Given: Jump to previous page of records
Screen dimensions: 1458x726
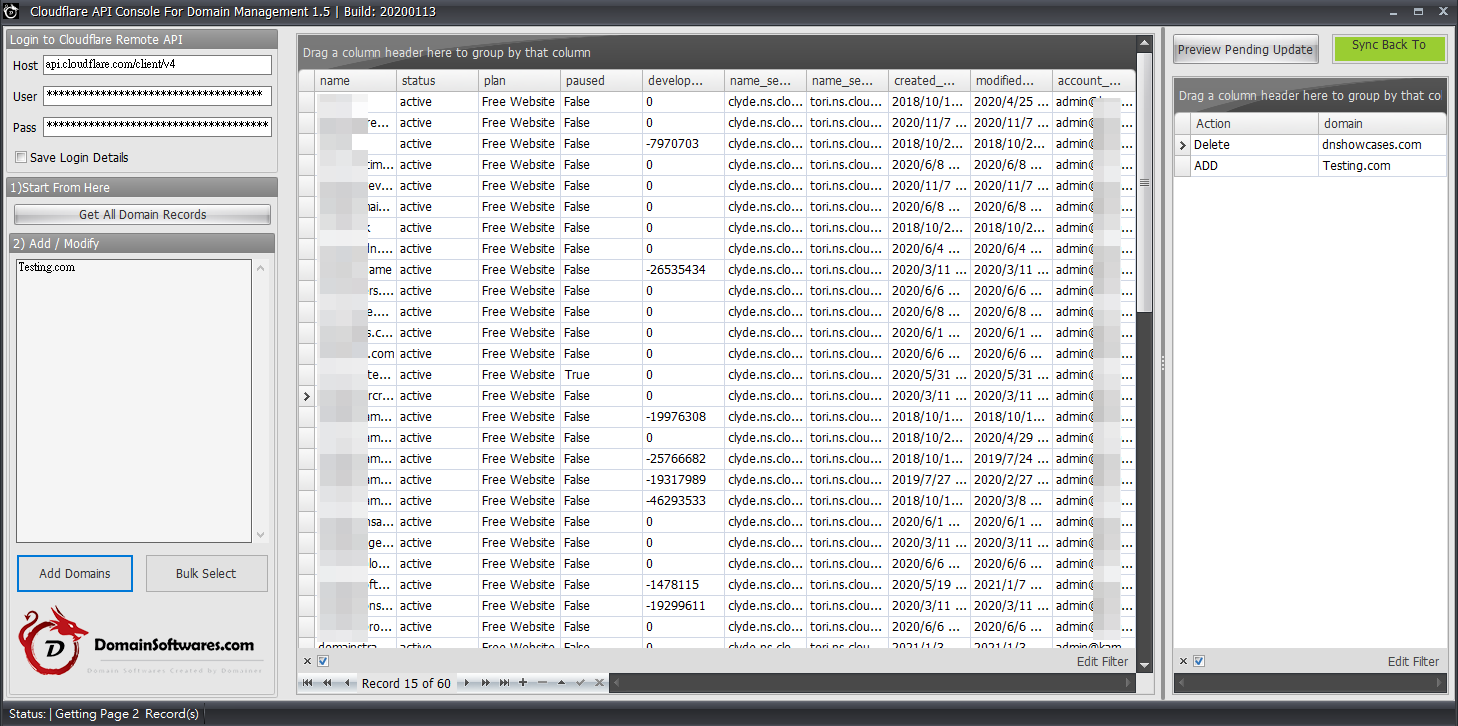Looking at the screenshot, I should pos(327,683).
